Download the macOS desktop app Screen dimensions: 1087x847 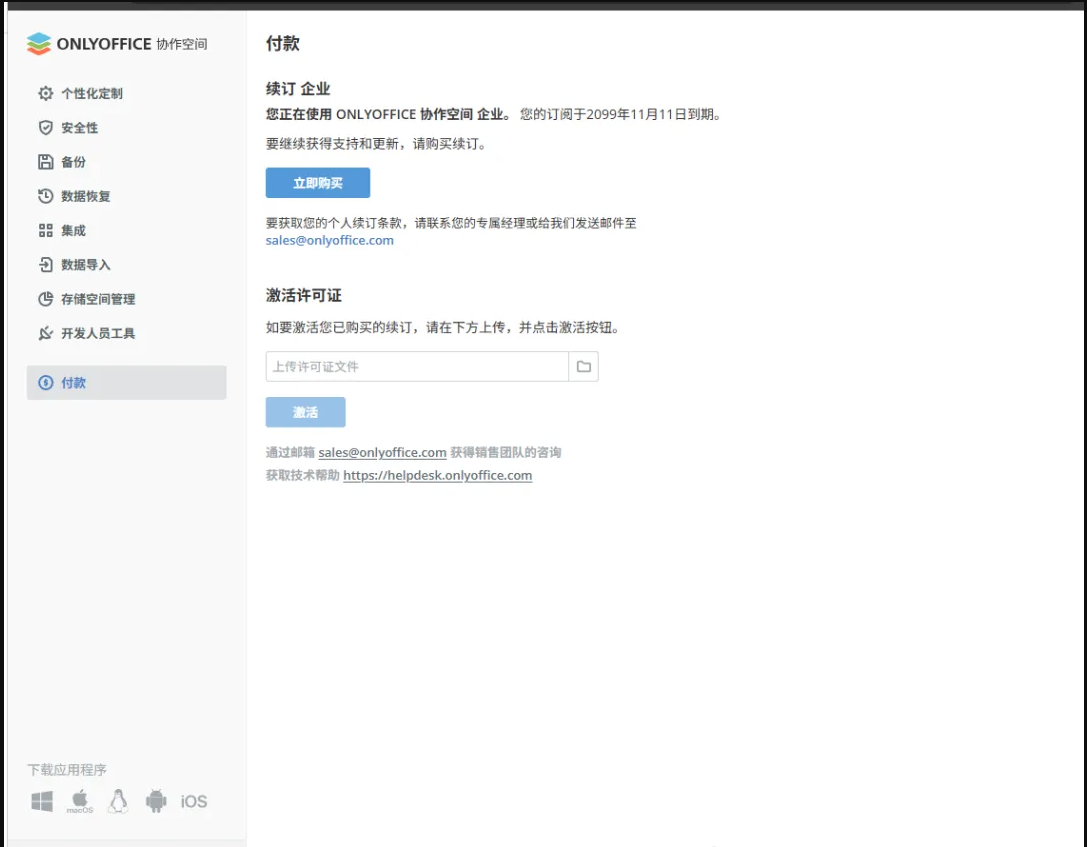pos(80,801)
